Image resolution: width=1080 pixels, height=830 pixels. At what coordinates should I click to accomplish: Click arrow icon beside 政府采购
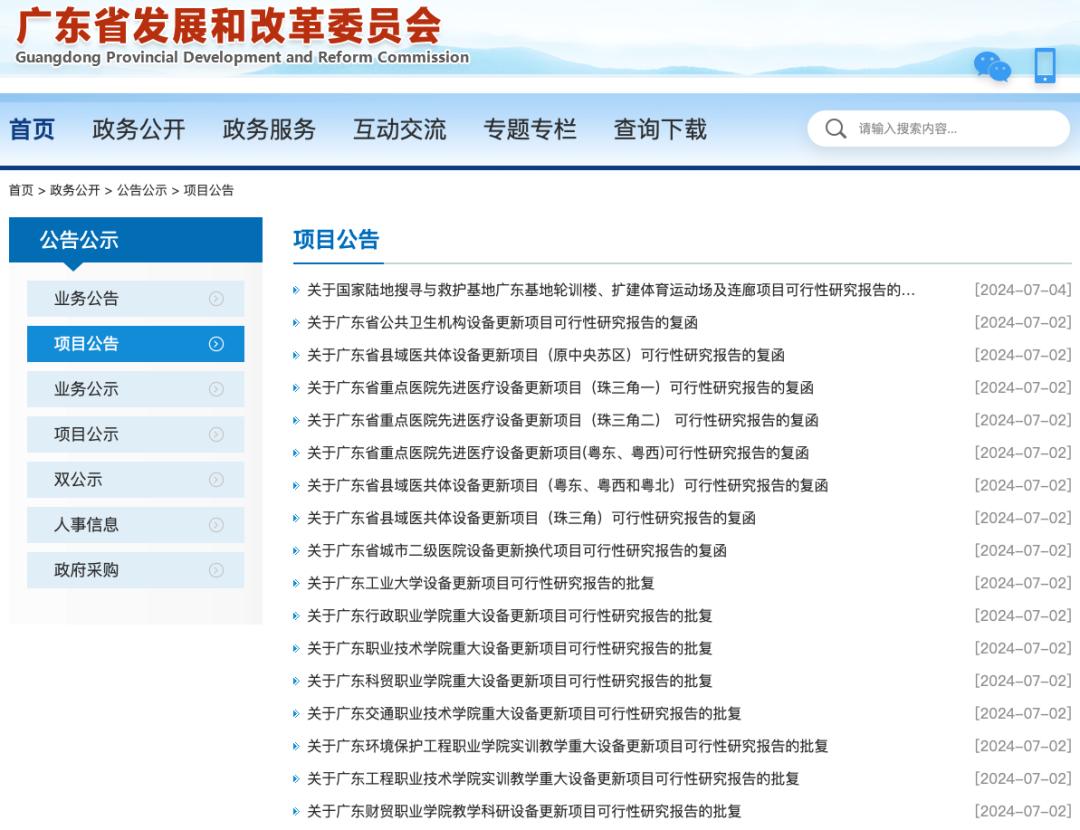pyautogui.click(x=216, y=570)
